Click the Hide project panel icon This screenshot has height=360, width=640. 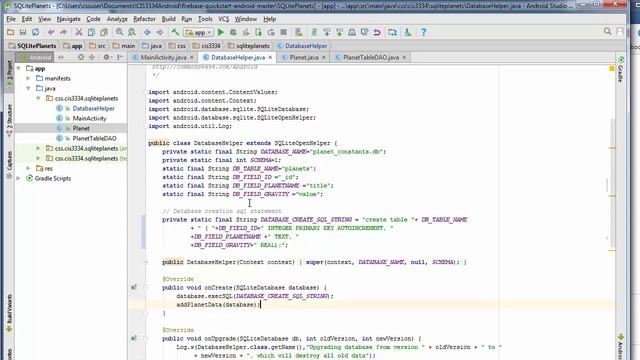120,58
